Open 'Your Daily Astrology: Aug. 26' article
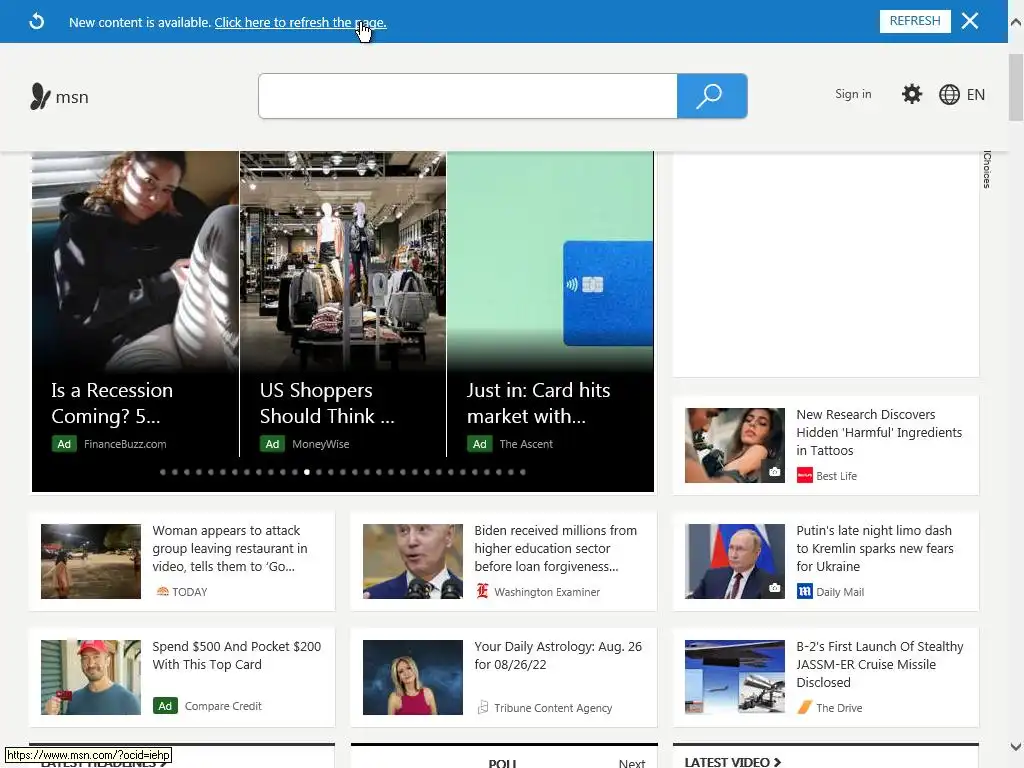Screen dimensions: 1024x768 point(558,656)
